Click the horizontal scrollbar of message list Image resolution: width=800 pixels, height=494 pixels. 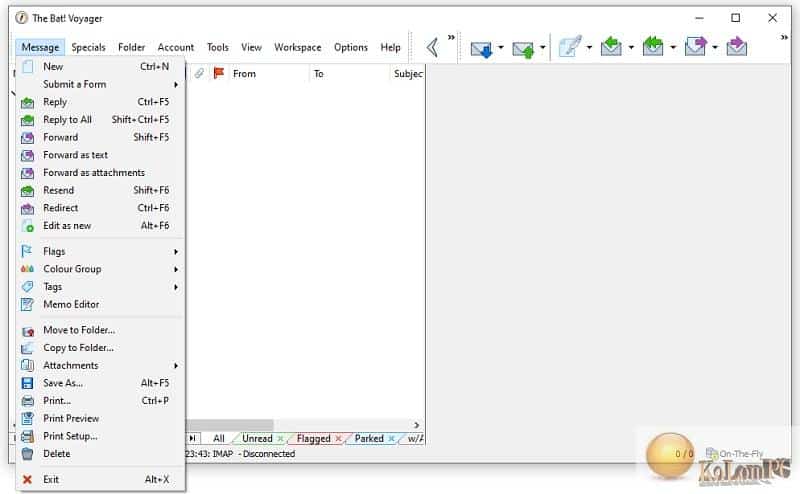click(230, 425)
